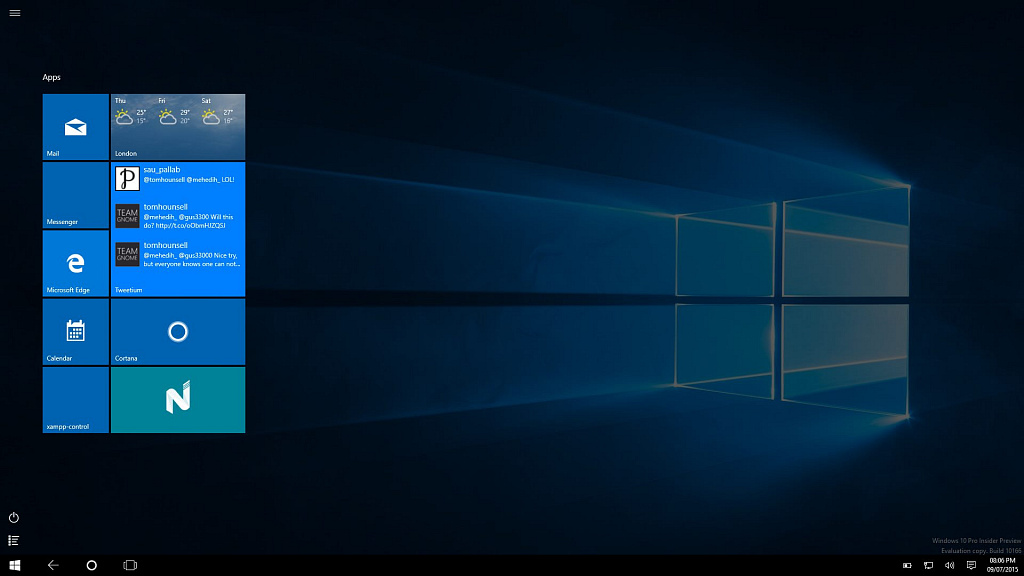
Task: Open the Cortana tile
Action: pos(178,332)
